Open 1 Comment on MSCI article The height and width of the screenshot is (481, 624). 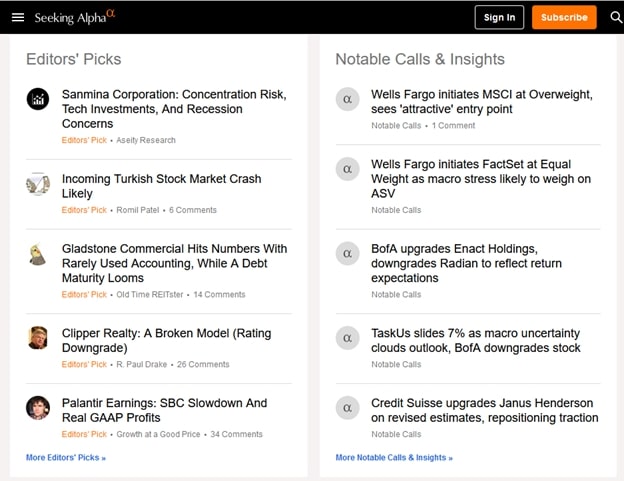click(453, 126)
